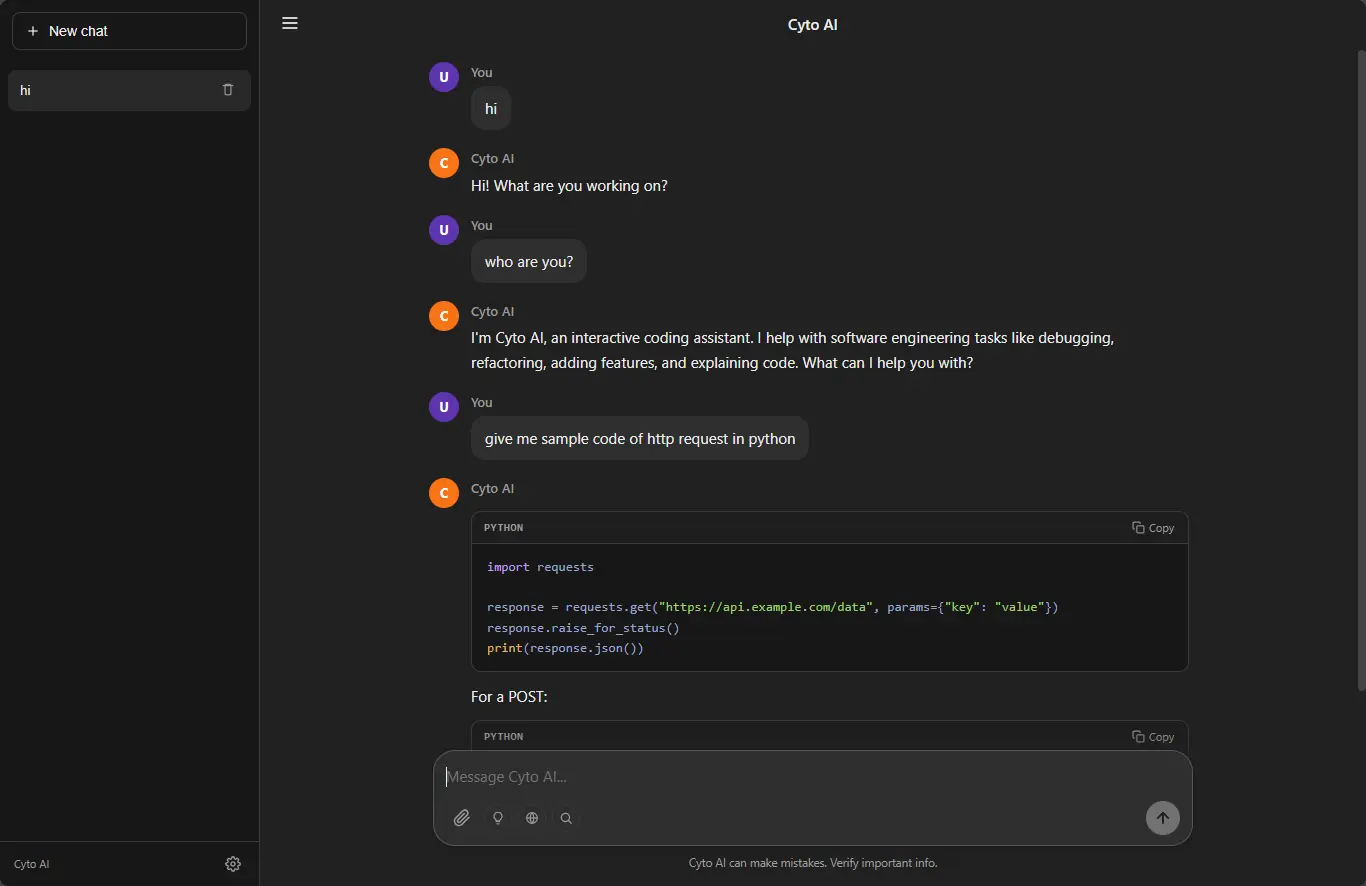This screenshot has height=886, width=1366.
Task: Click the "print(response.json())" code line
Action: 565,648
